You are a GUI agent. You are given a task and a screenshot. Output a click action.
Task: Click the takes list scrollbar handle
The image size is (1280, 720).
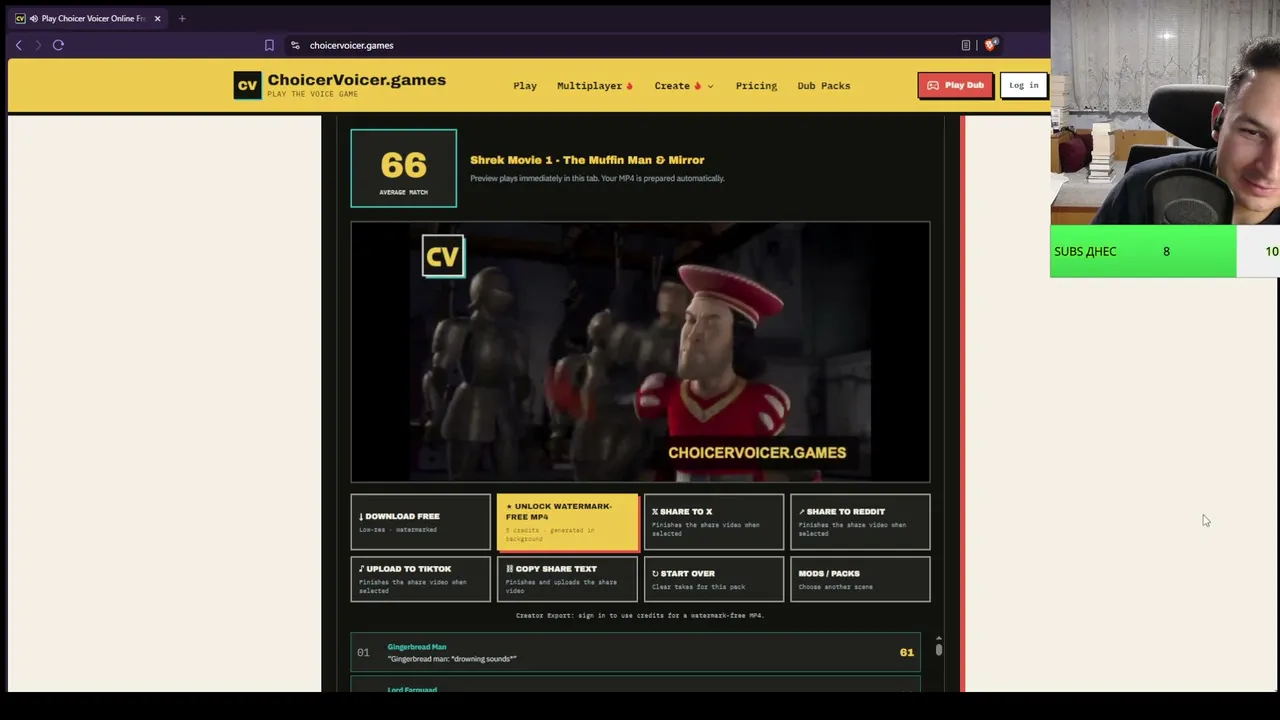[939, 650]
